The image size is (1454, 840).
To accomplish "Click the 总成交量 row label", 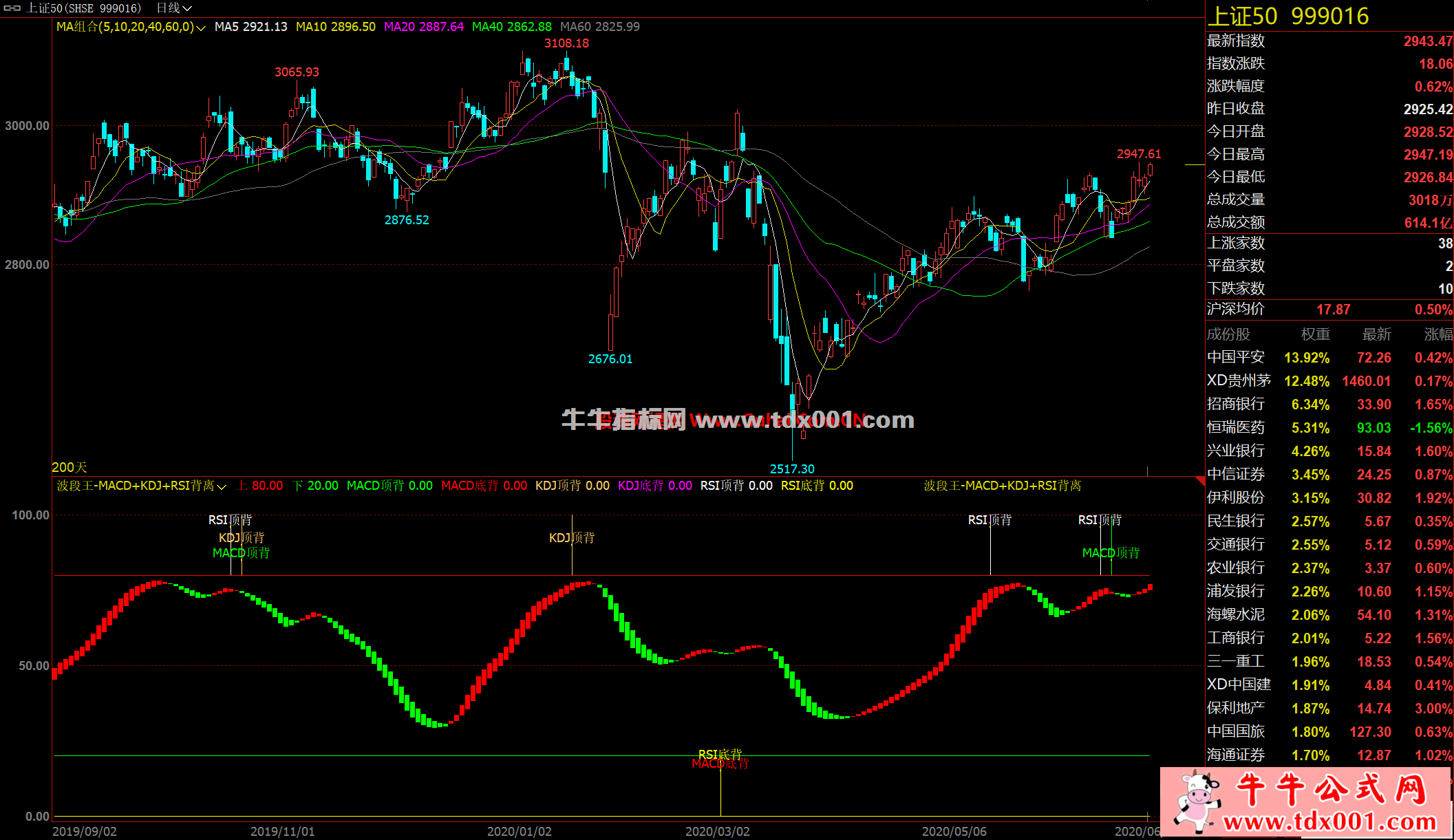I will (1236, 200).
